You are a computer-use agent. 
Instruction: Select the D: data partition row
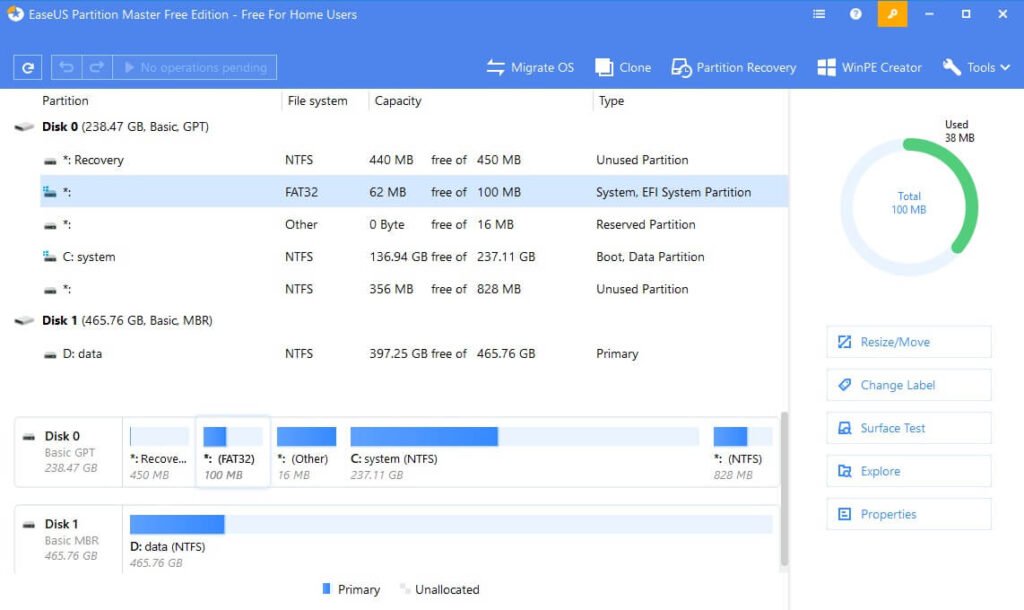tap(414, 353)
